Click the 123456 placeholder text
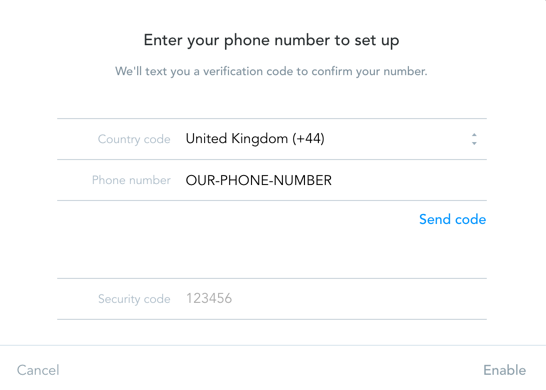The height and width of the screenshot is (390, 546). click(x=209, y=298)
